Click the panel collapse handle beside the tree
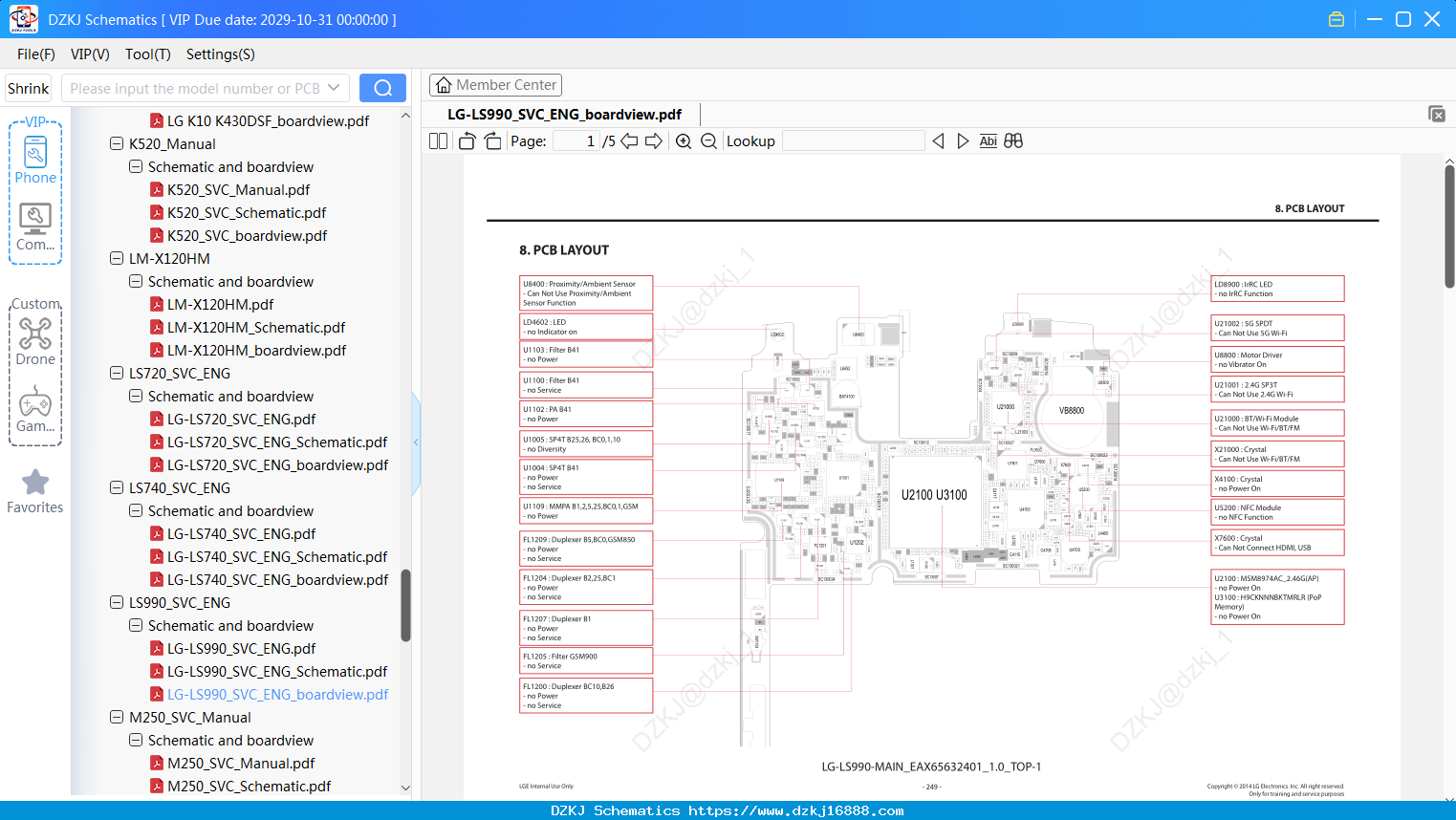The height and width of the screenshot is (820, 1456). click(416, 442)
